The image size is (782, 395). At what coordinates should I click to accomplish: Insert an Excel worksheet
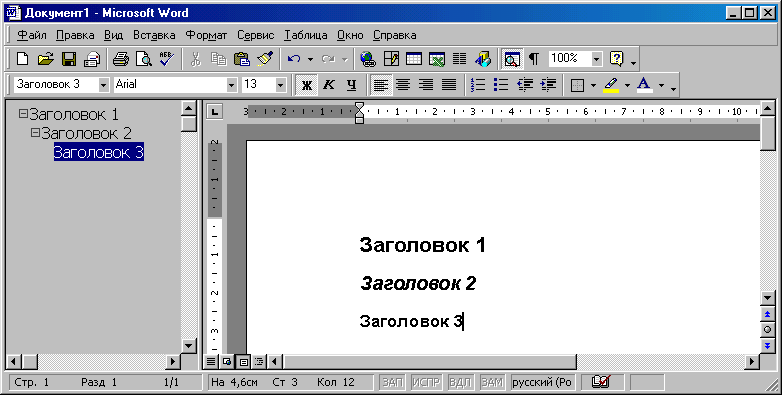(437, 59)
